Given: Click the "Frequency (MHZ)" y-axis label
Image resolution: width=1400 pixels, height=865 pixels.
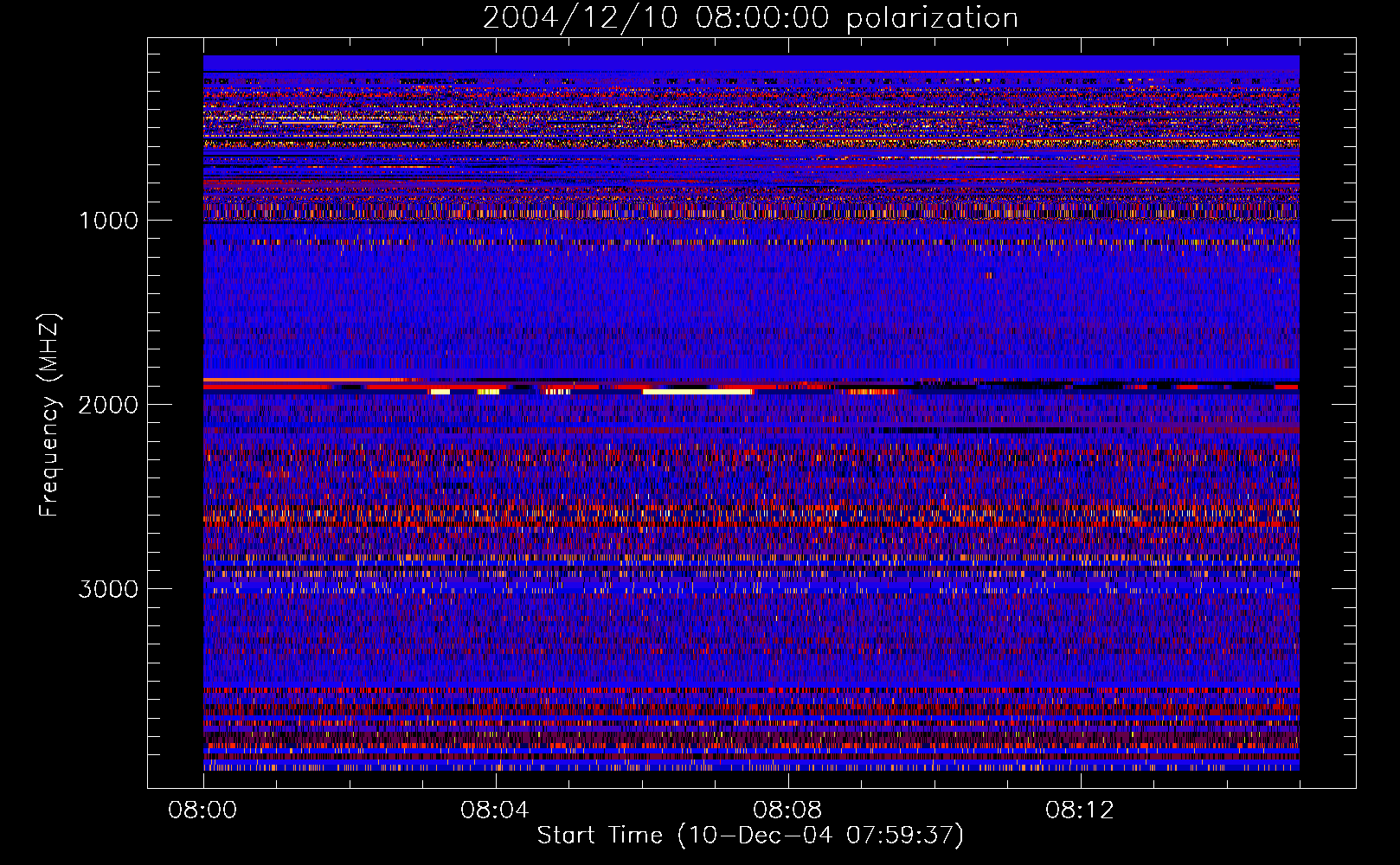Looking at the screenshot, I should click(50, 415).
